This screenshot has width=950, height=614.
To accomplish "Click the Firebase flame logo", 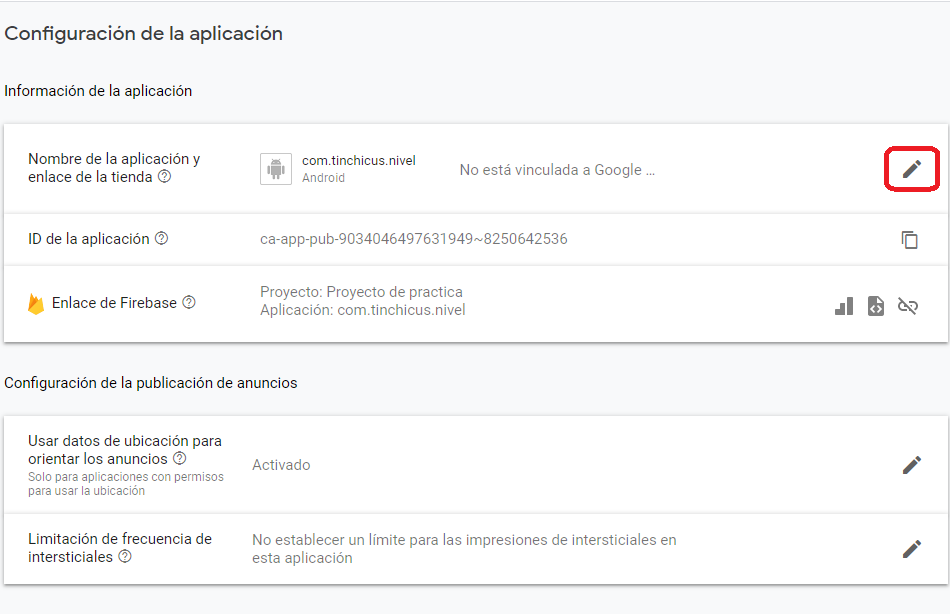I will pos(36,303).
